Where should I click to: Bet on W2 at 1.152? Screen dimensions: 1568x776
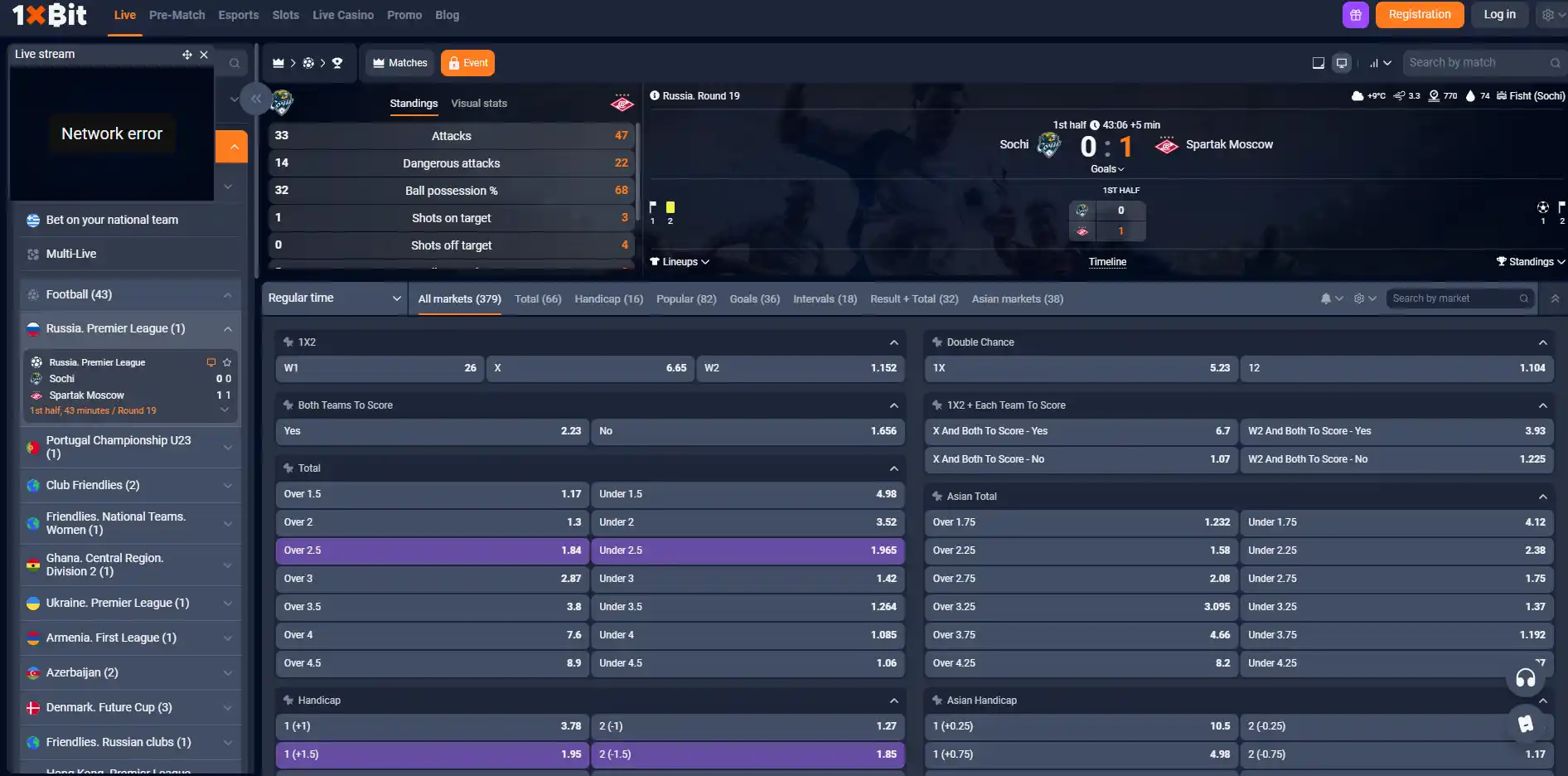point(800,368)
